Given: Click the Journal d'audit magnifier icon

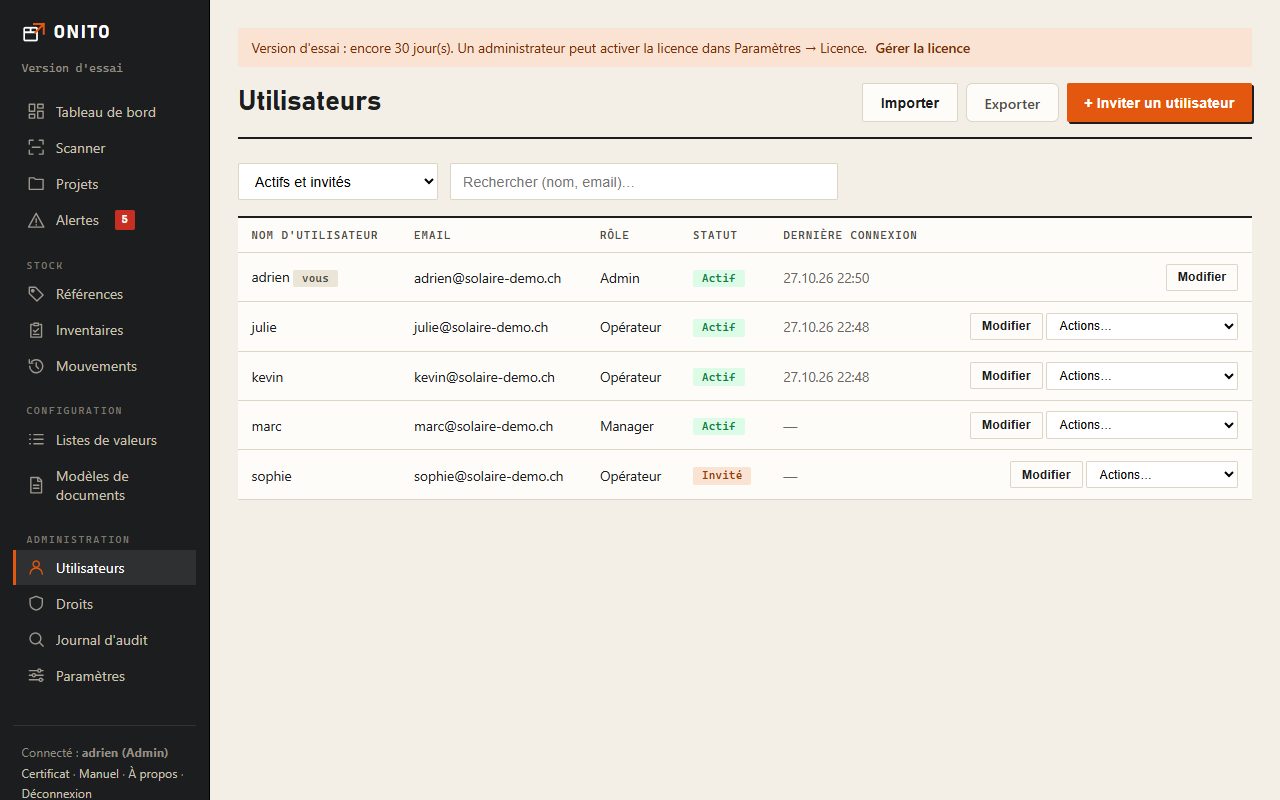Looking at the screenshot, I should pos(36,640).
